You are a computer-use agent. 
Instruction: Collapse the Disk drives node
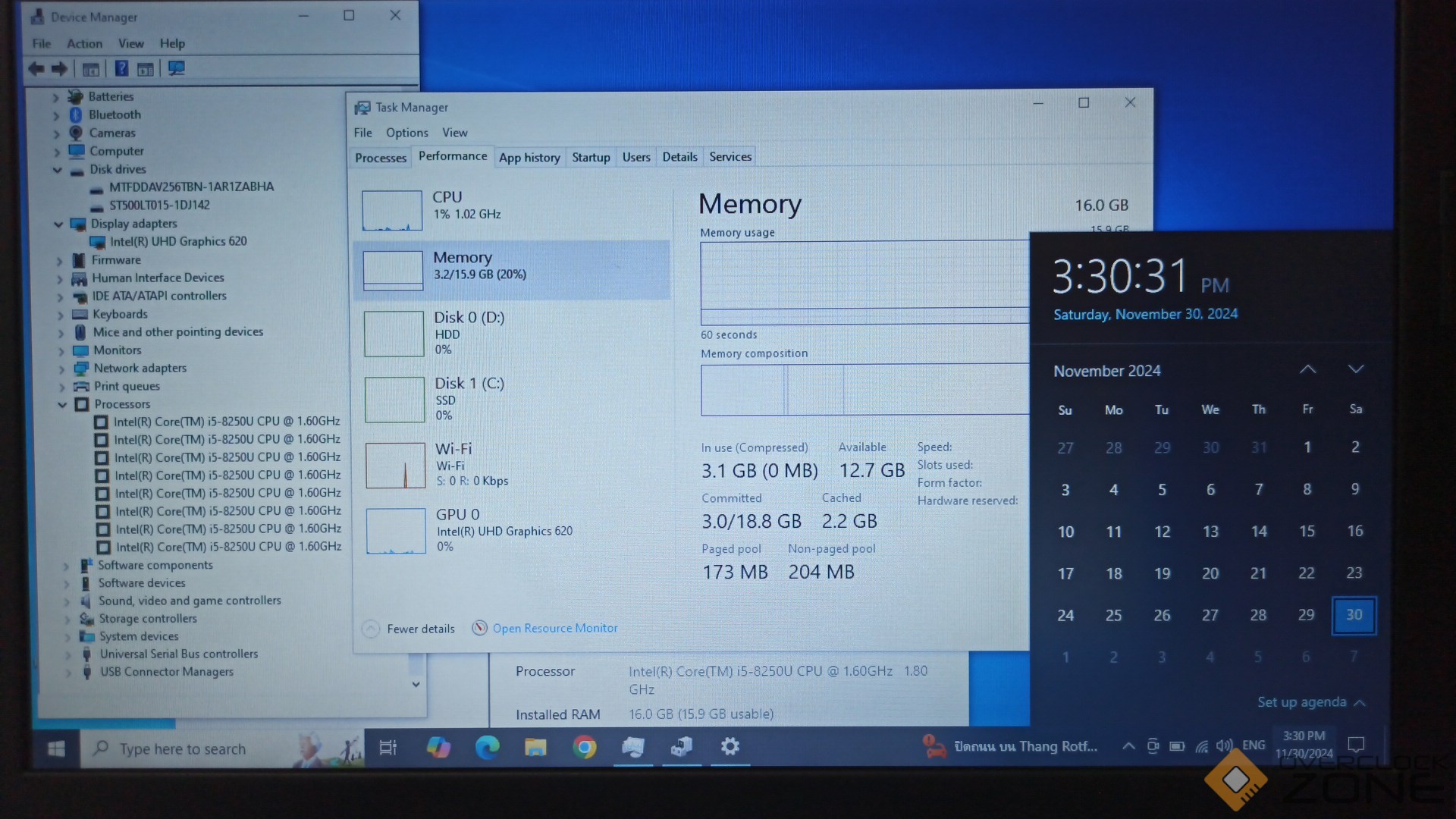(x=57, y=170)
